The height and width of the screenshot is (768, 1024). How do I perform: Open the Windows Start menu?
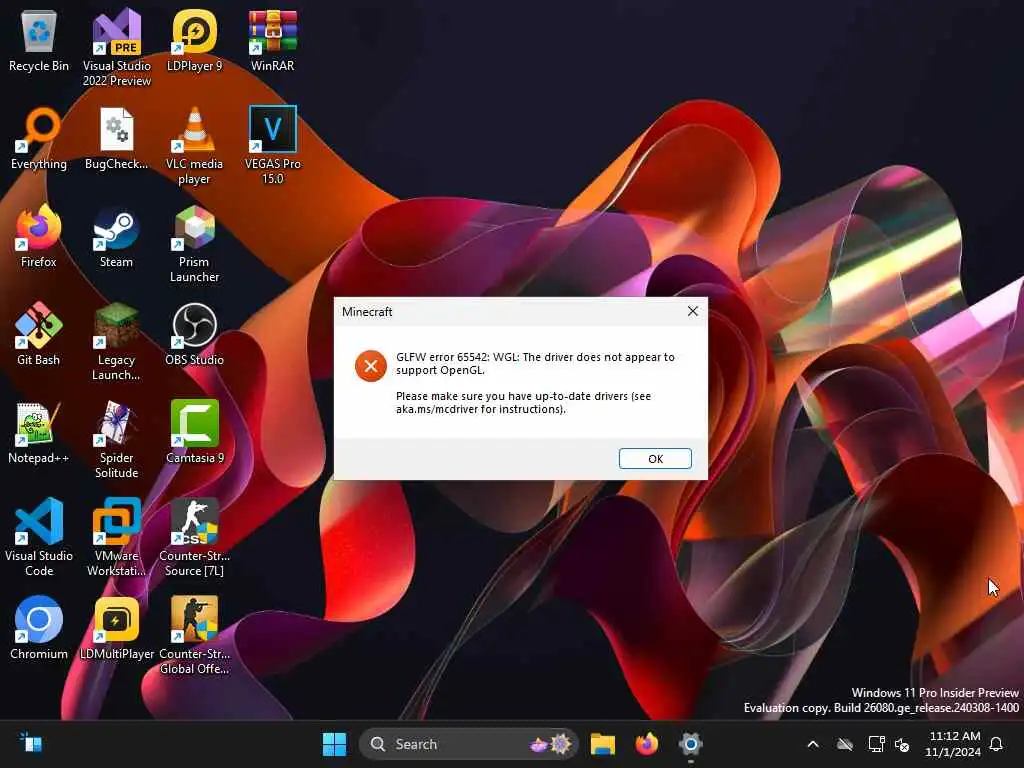[x=334, y=744]
